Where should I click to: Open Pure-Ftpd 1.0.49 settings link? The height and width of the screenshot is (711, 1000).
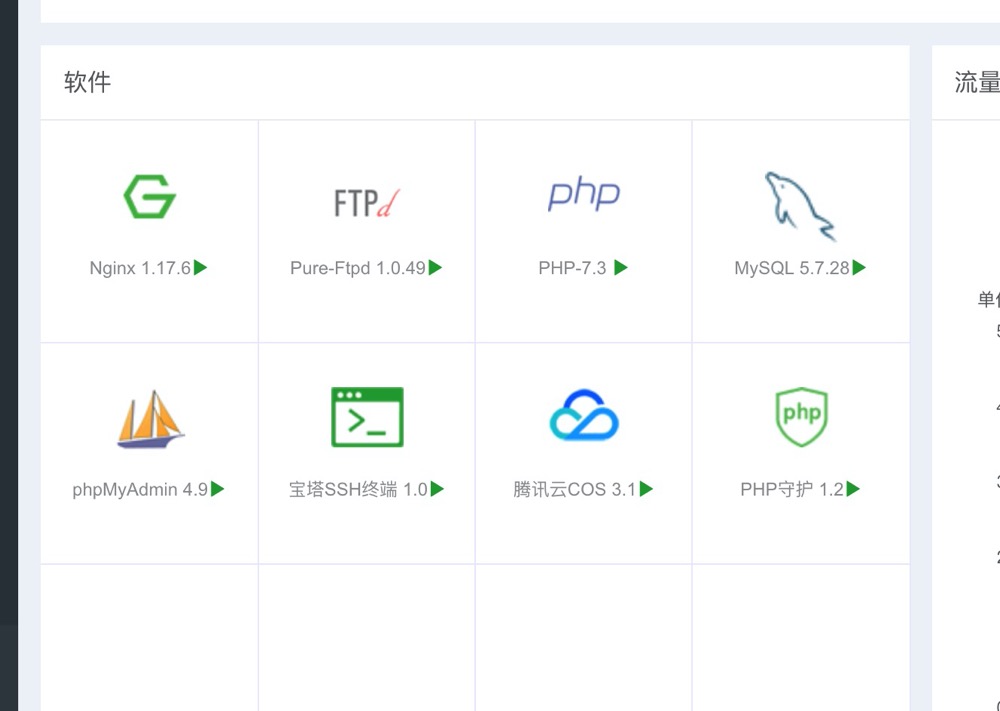[x=358, y=268]
